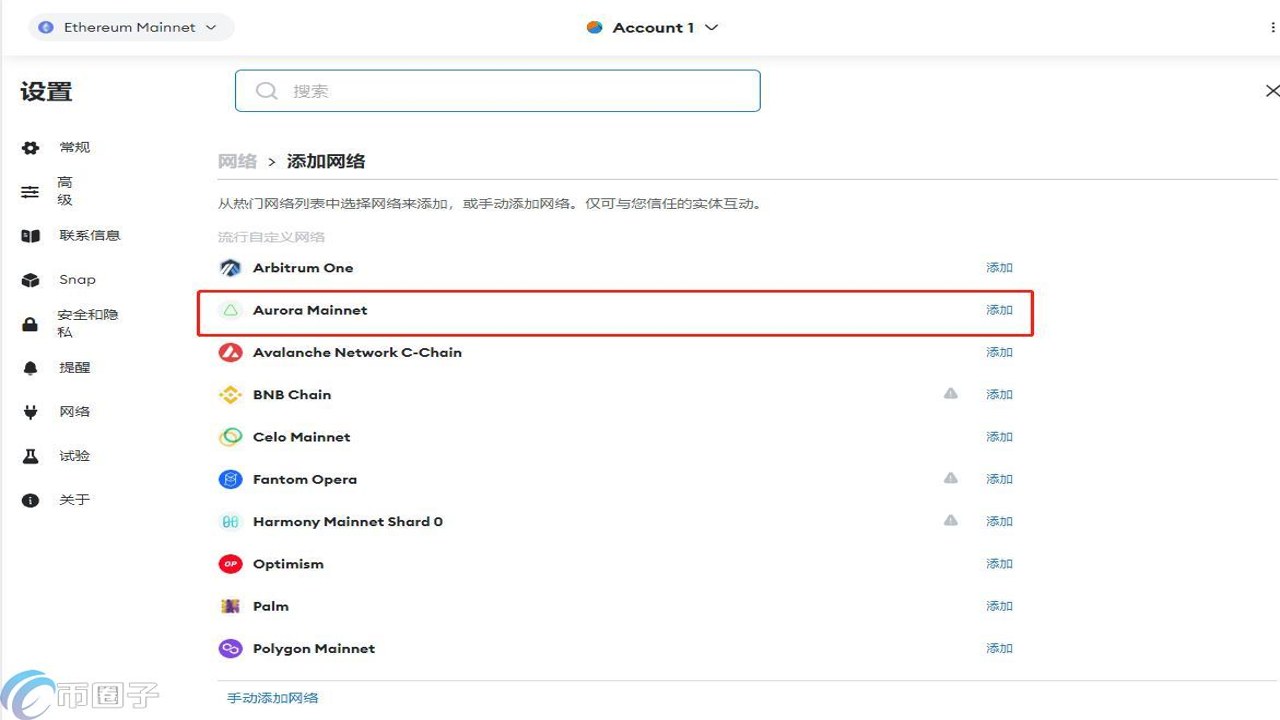
Task: Select the Palm network name
Action: (271, 606)
